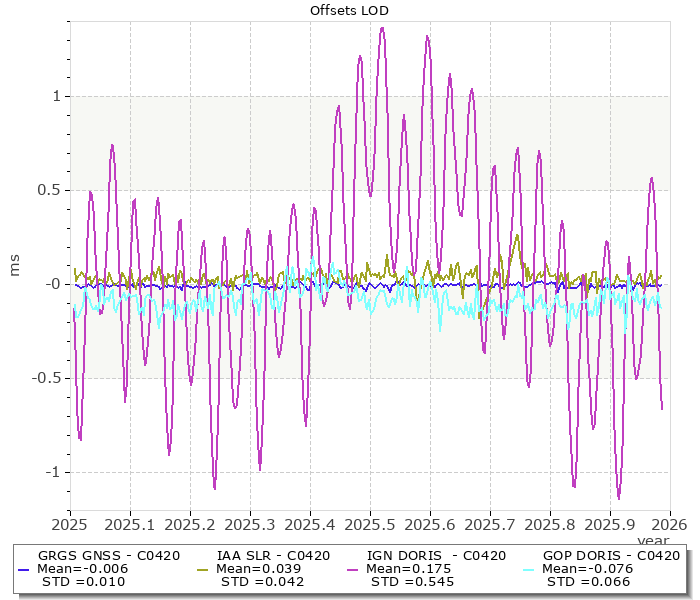Click the 2025.5 x-axis tick label
The height and width of the screenshot is (600, 700).
[x=370, y=523]
